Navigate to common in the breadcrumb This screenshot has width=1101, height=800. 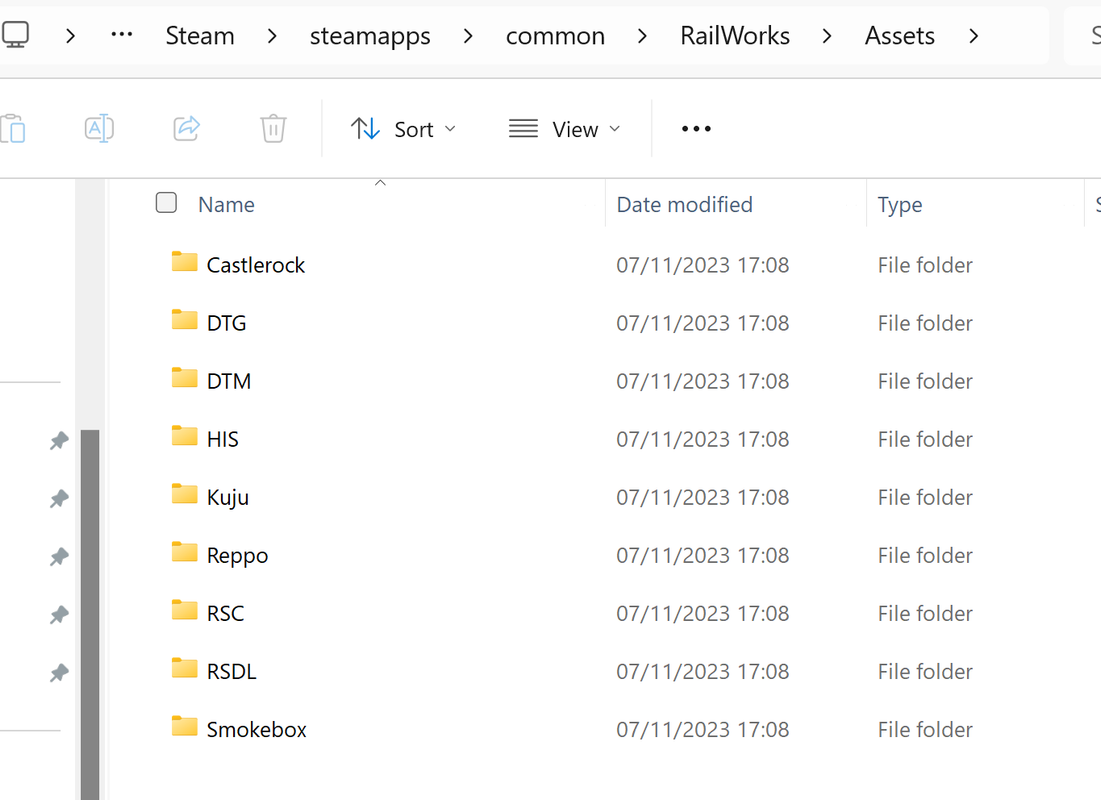pos(555,35)
